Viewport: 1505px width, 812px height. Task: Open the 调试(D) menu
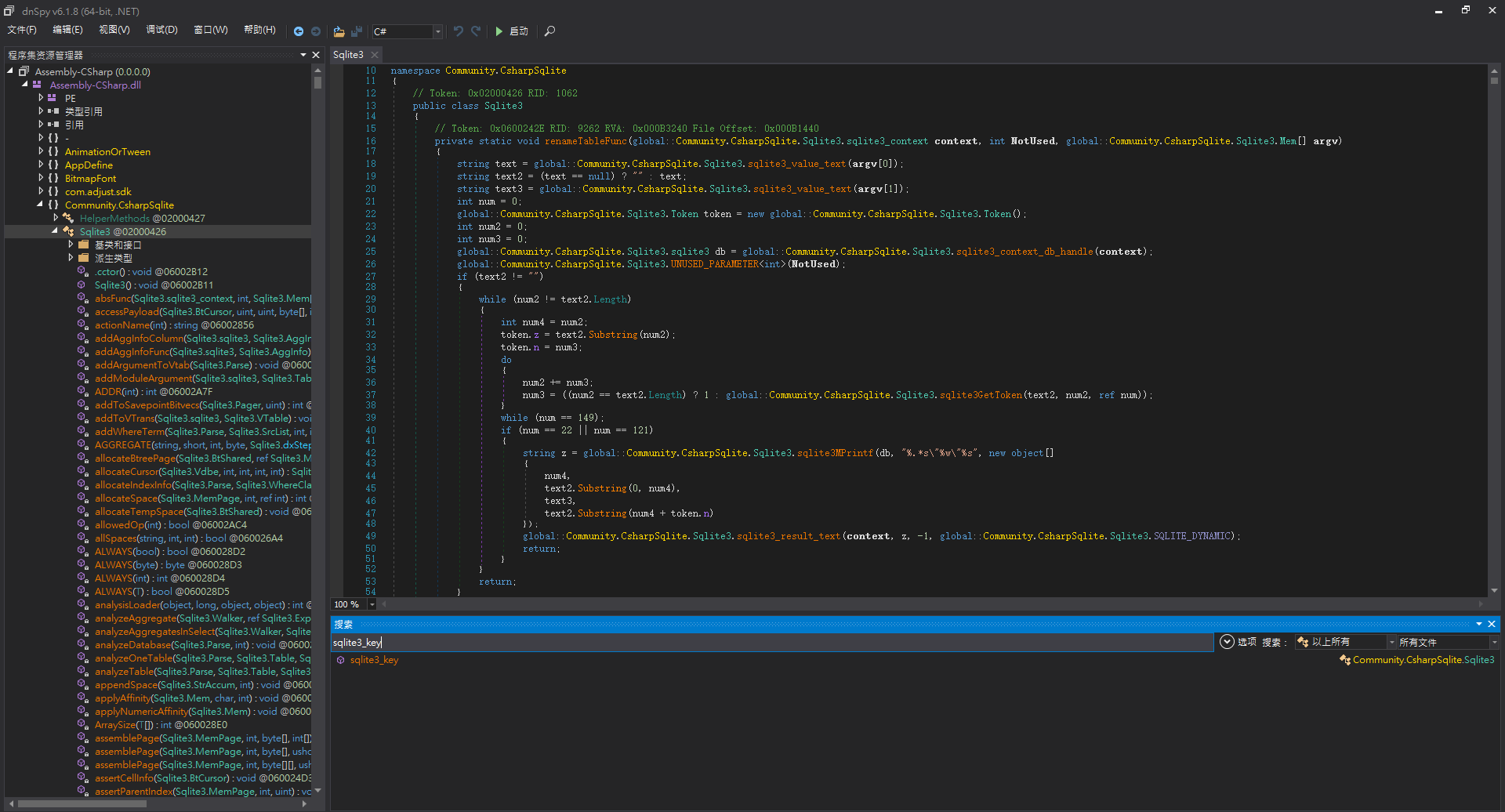pyautogui.click(x=161, y=30)
